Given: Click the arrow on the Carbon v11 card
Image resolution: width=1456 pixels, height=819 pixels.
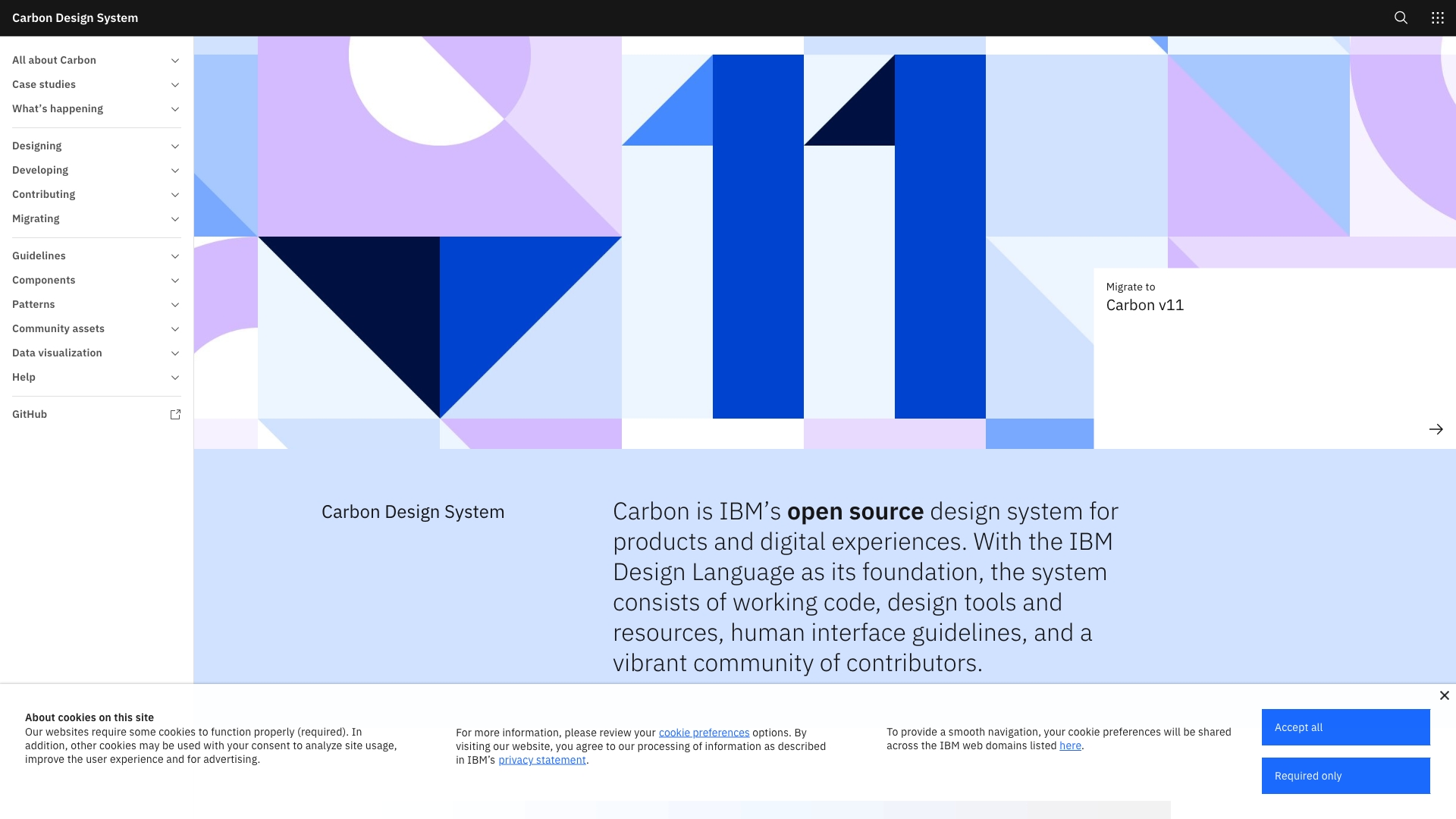Looking at the screenshot, I should coord(1436,429).
